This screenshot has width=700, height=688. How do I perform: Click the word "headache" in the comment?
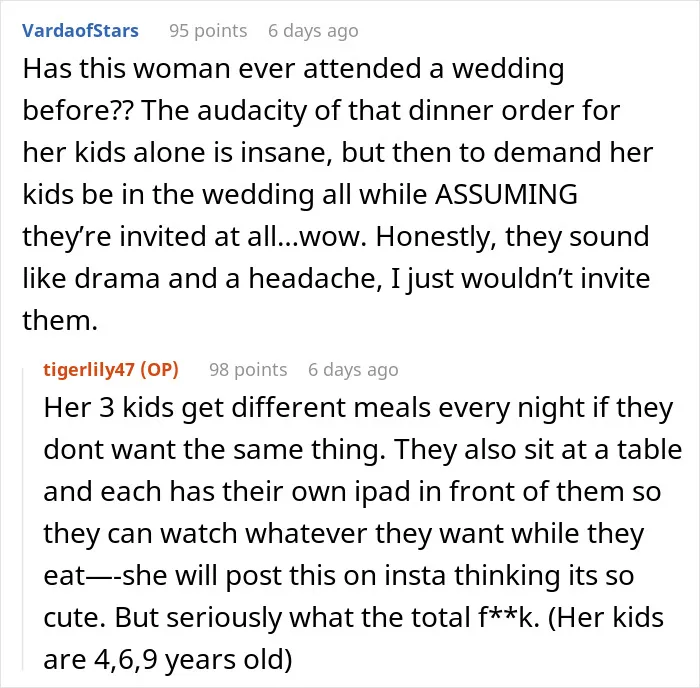click(x=315, y=279)
